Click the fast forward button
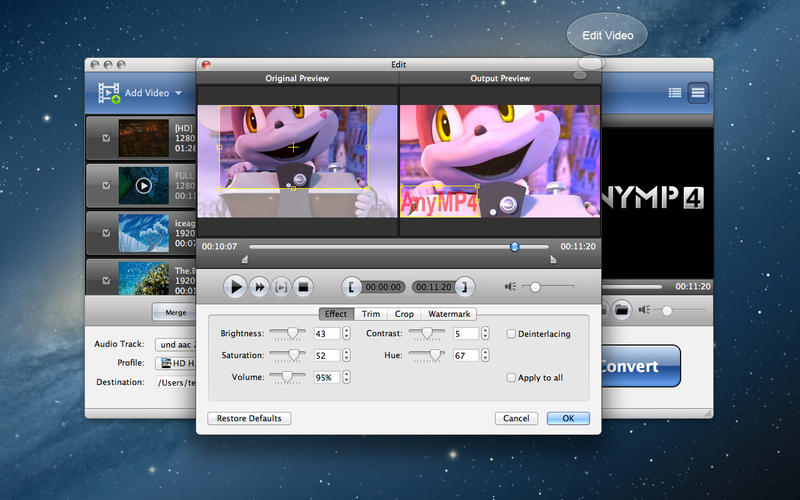 point(259,287)
